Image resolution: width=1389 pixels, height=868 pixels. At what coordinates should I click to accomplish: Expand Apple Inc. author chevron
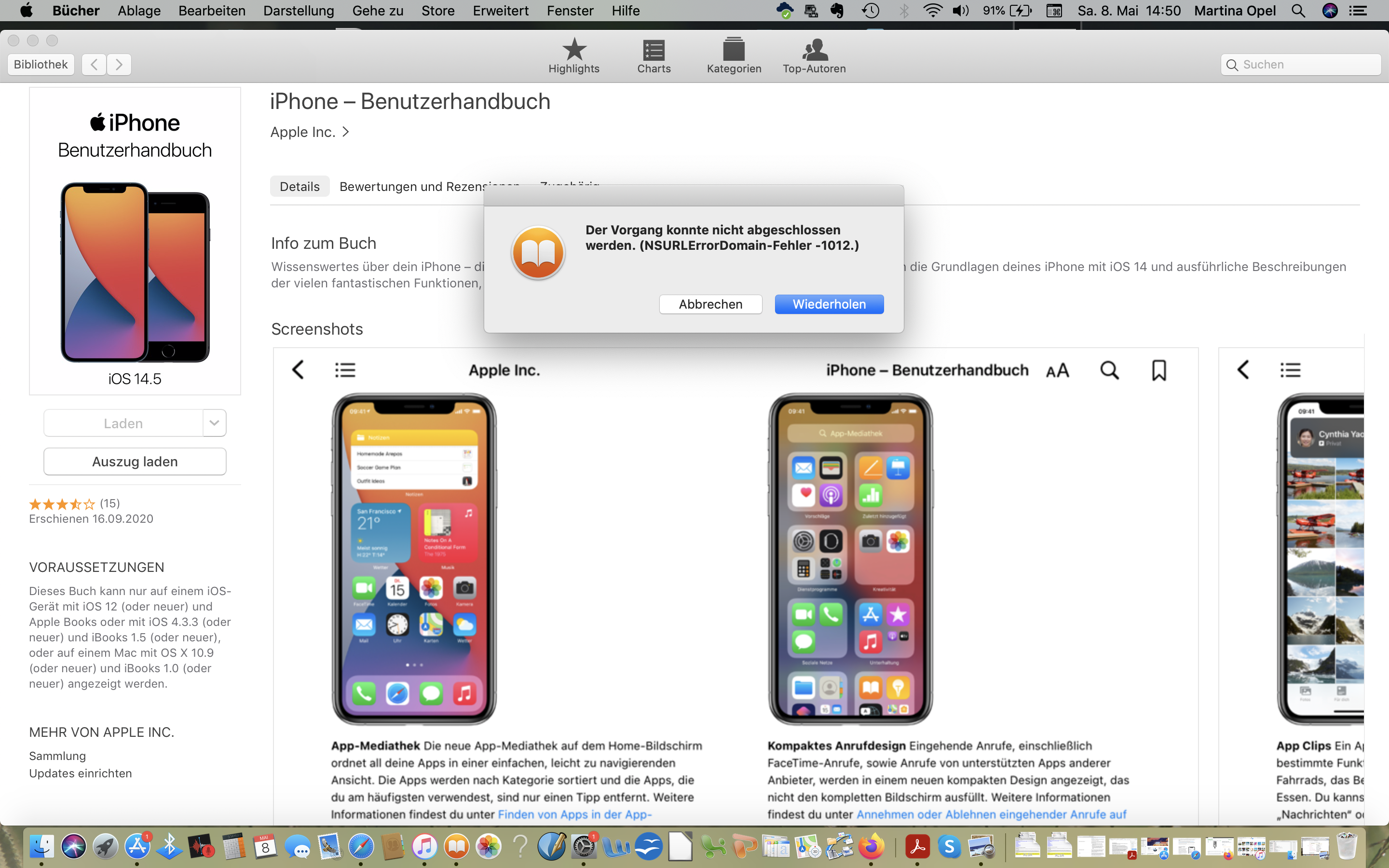345,132
